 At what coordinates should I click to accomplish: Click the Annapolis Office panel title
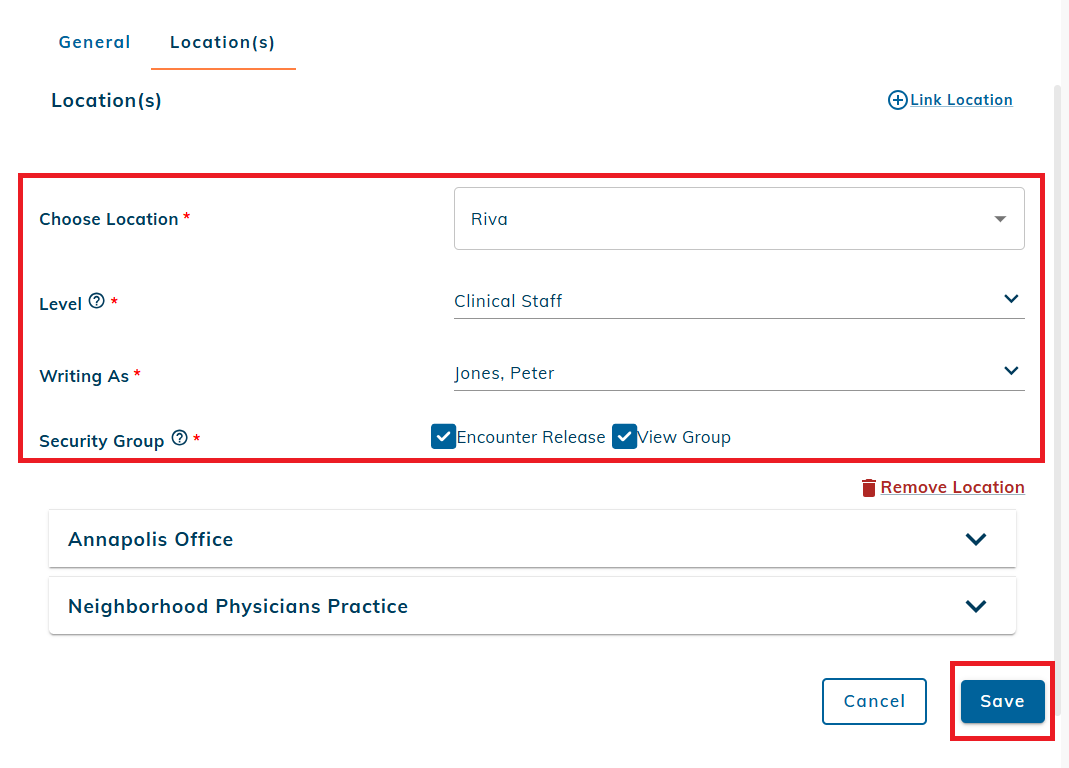pyautogui.click(x=151, y=539)
